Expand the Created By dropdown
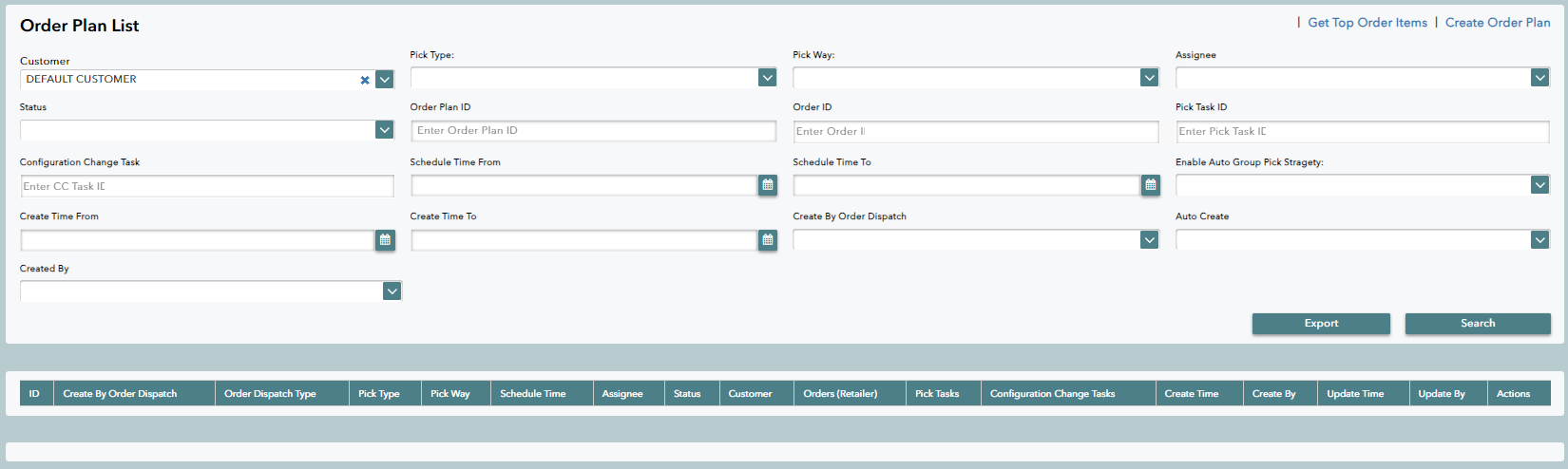1568x469 pixels. (x=392, y=291)
